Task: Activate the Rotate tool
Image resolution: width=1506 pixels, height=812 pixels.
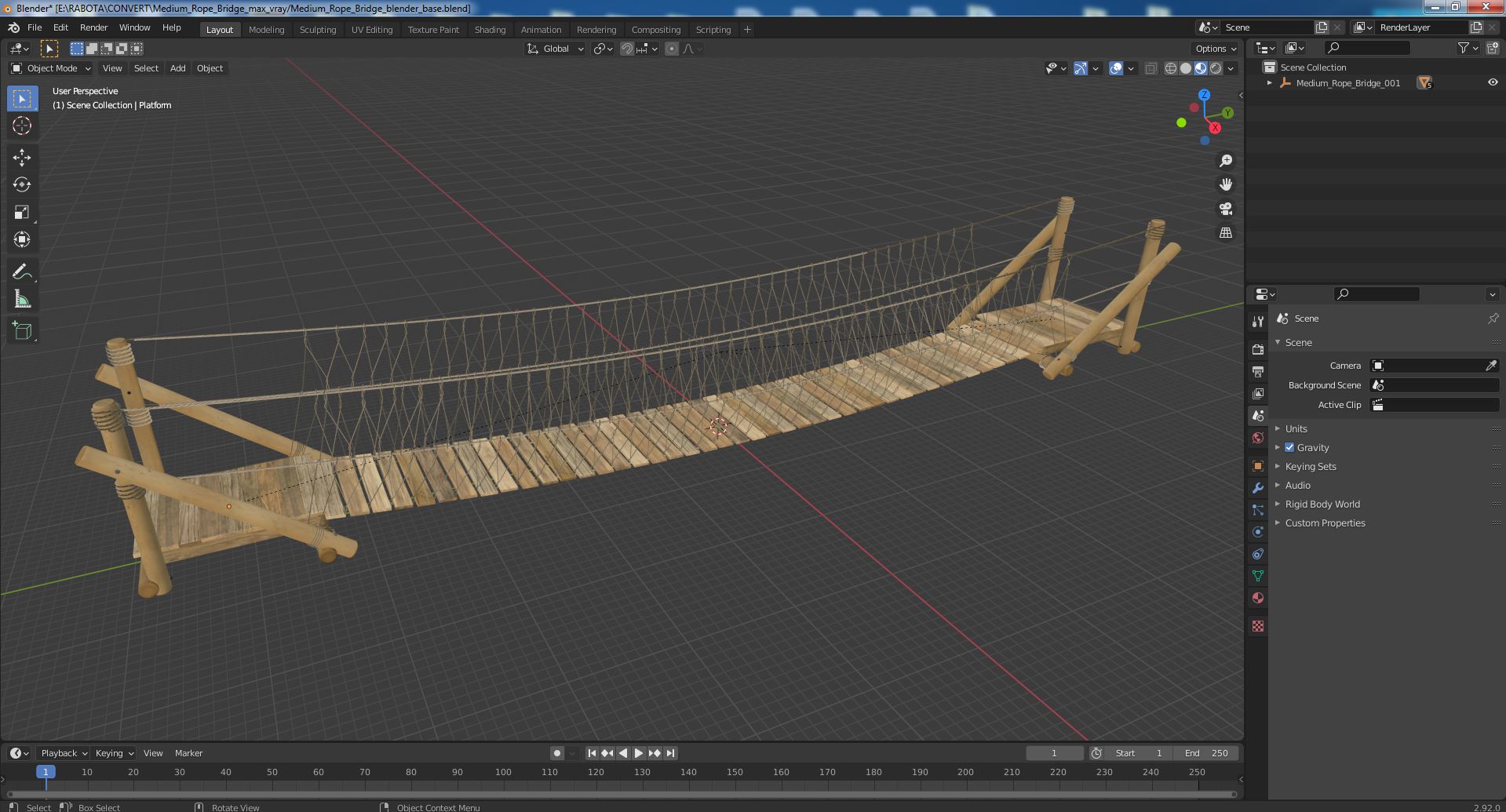Action: [x=22, y=184]
